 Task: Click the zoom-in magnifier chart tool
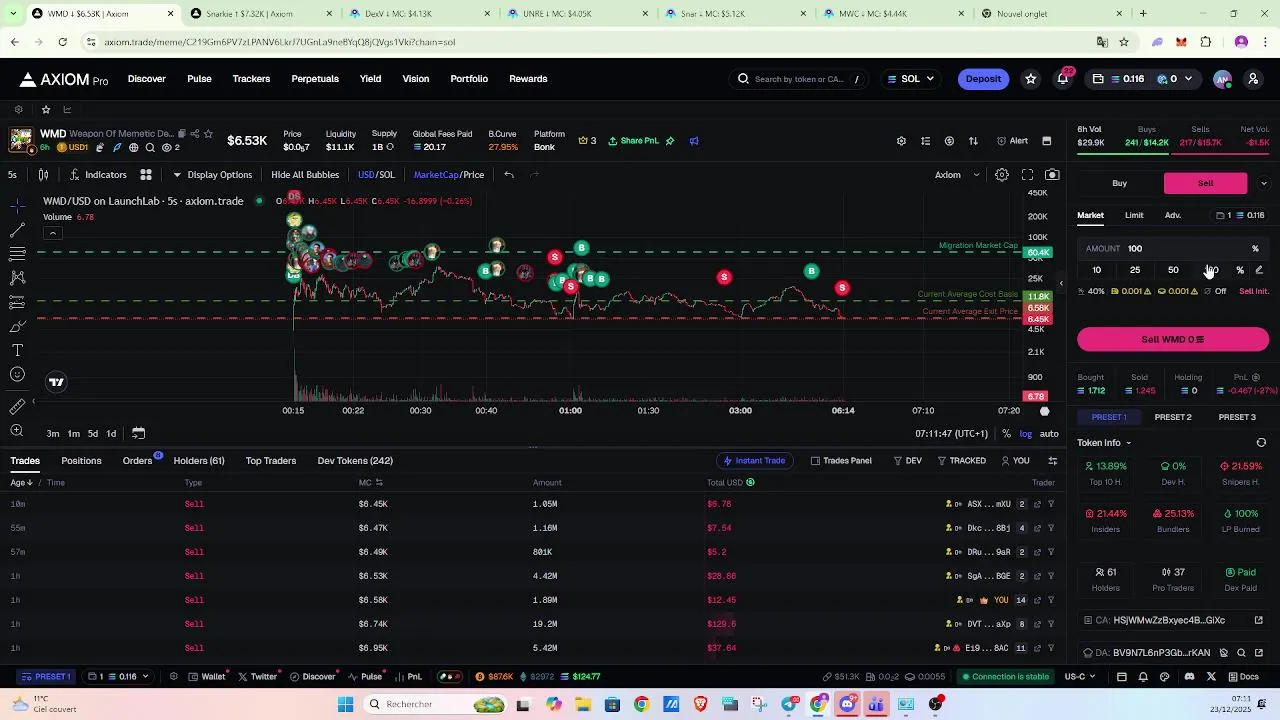point(17,431)
